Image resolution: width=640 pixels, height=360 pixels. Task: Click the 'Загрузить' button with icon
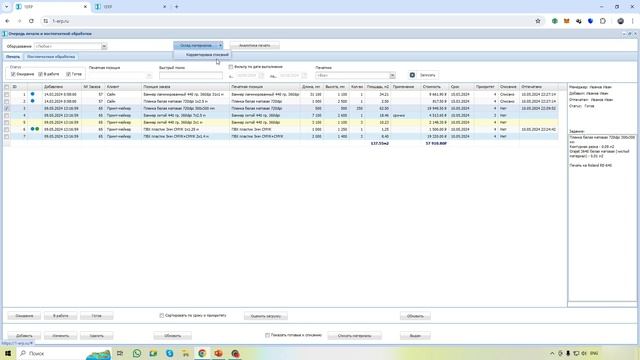(x=423, y=75)
